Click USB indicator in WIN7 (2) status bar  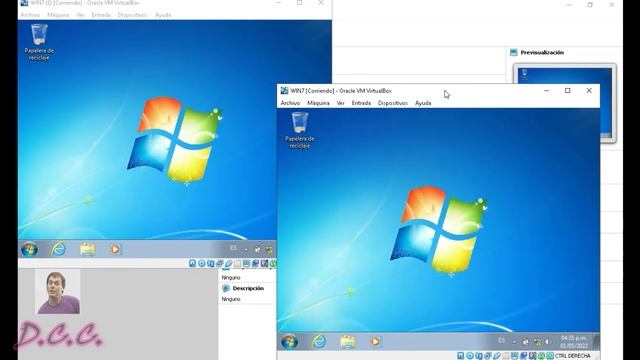coord(228,263)
